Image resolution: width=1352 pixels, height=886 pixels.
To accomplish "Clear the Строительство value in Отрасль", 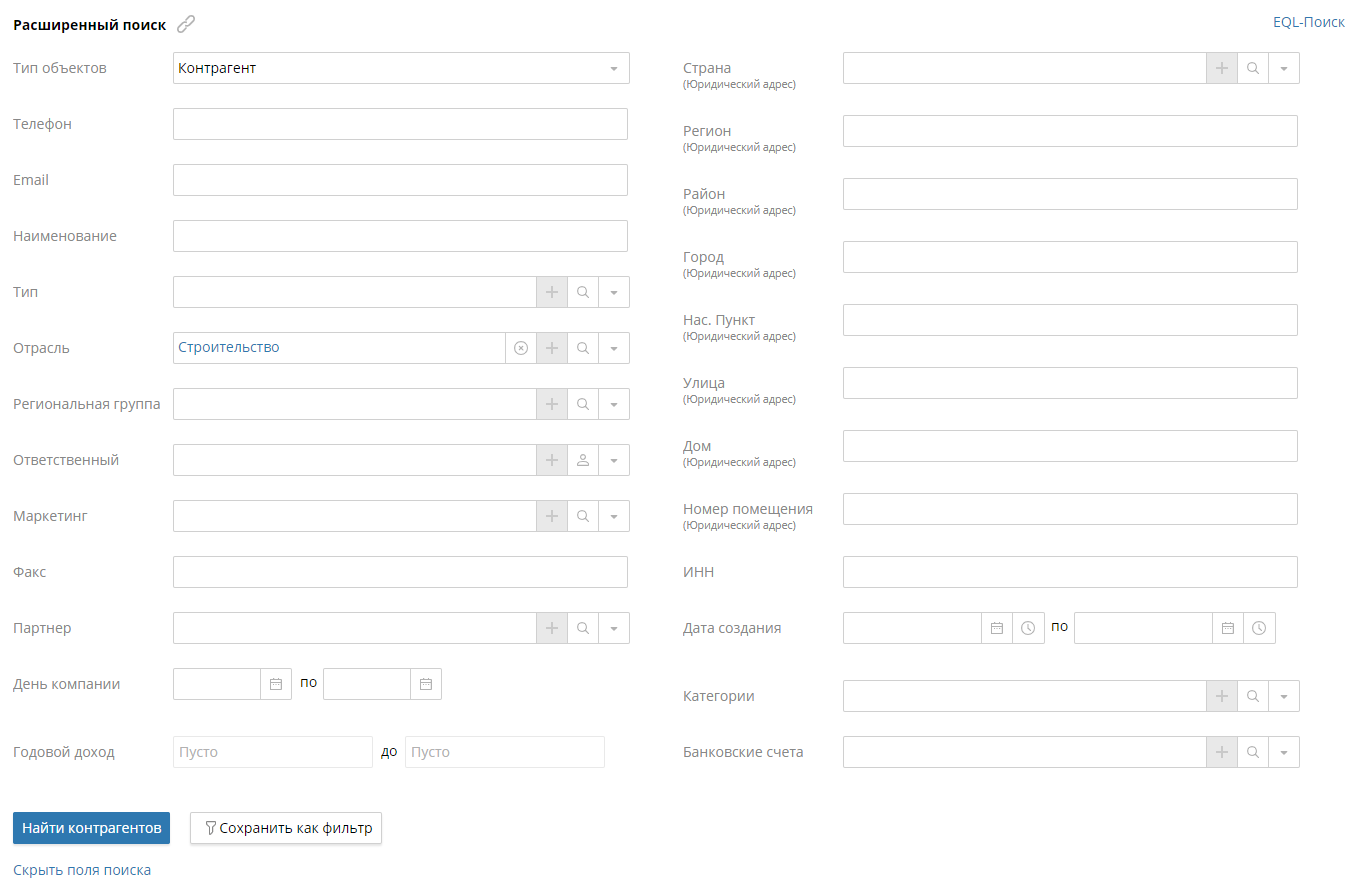I will [520, 348].
